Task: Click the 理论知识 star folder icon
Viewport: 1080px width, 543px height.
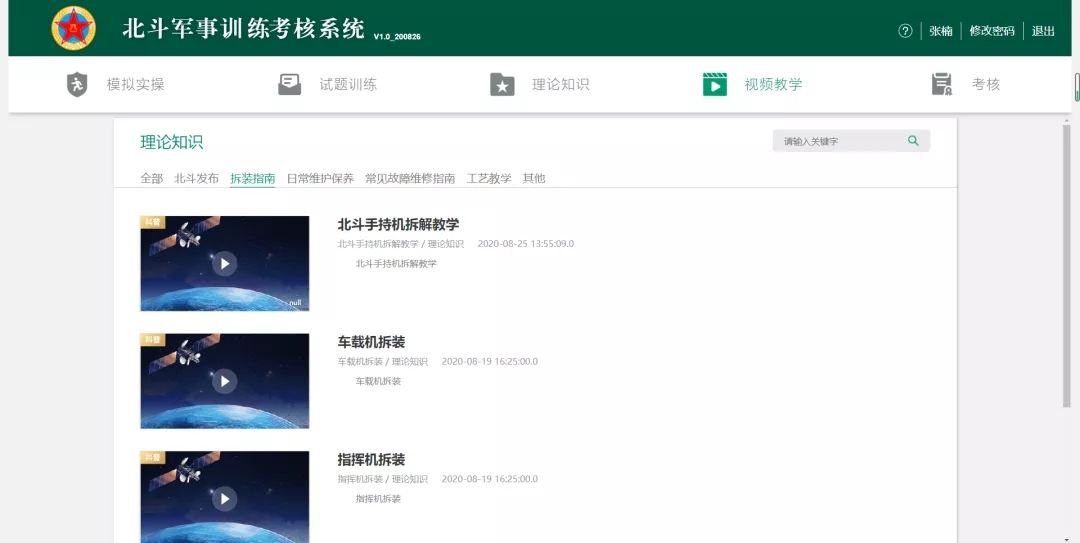Action: click(502, 85)
